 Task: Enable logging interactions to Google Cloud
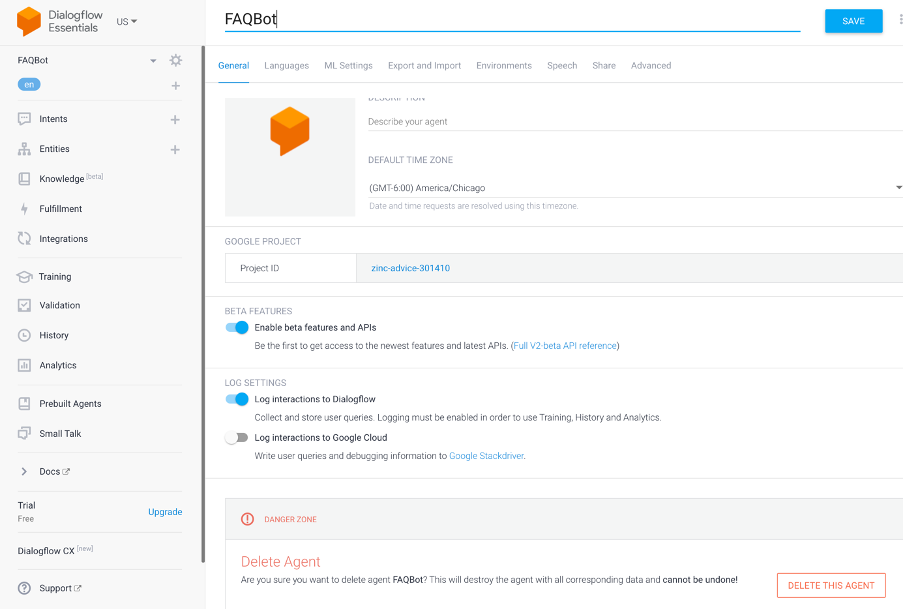pos(237,436)
